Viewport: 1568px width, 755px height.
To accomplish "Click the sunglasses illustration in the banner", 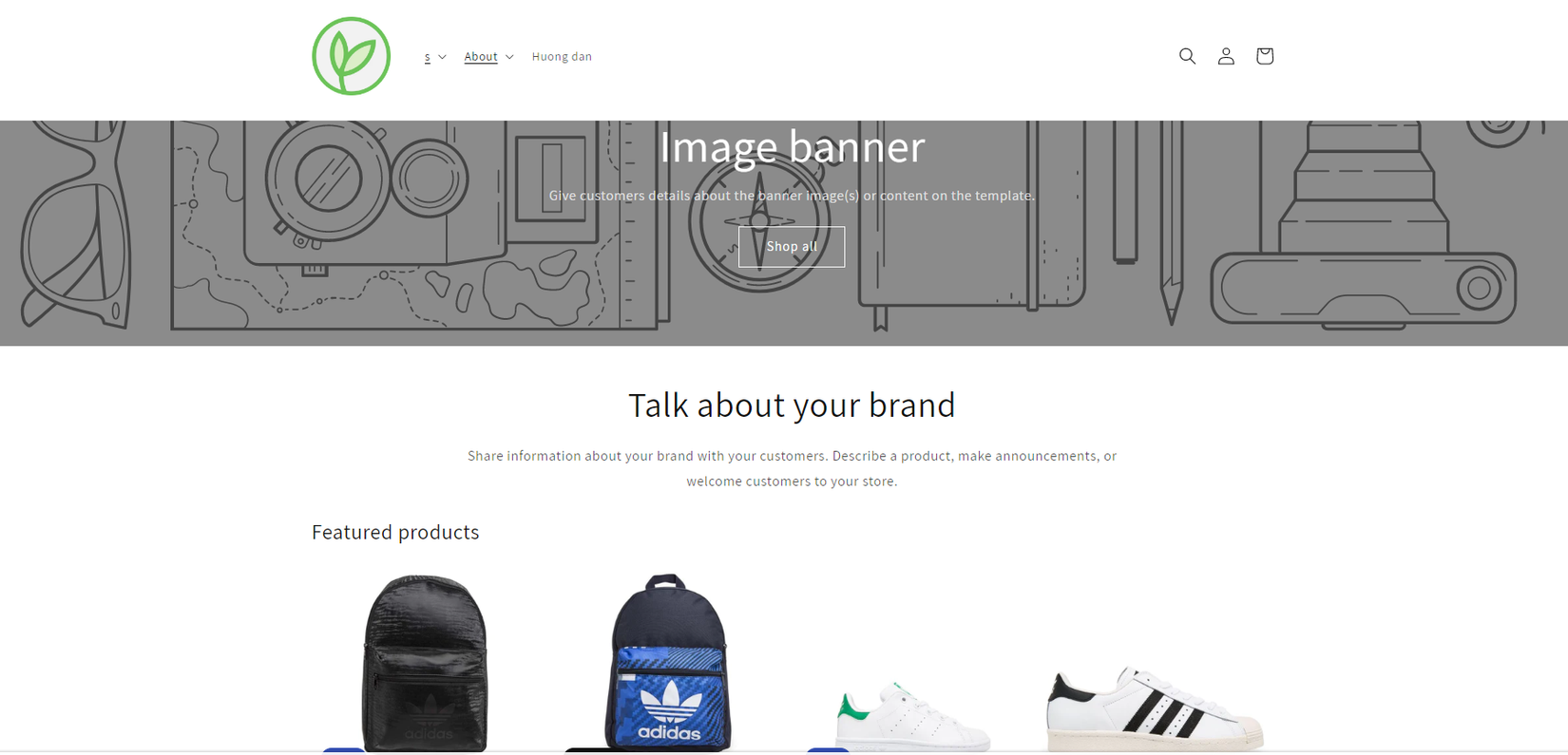I will (76, 224).
